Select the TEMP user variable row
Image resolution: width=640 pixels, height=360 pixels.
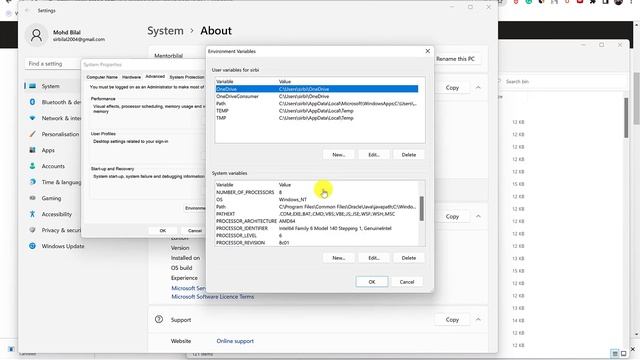pos(317,111)
